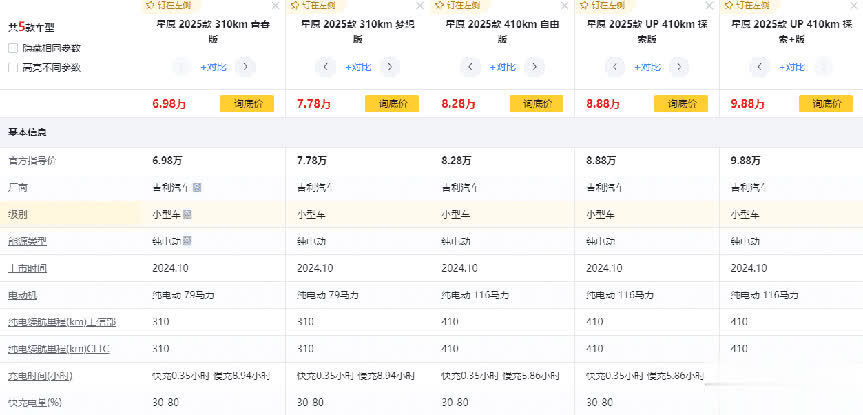Click info icon beside first 小型车 entry
The image size is (863, 415).
(x=188, y=214)
